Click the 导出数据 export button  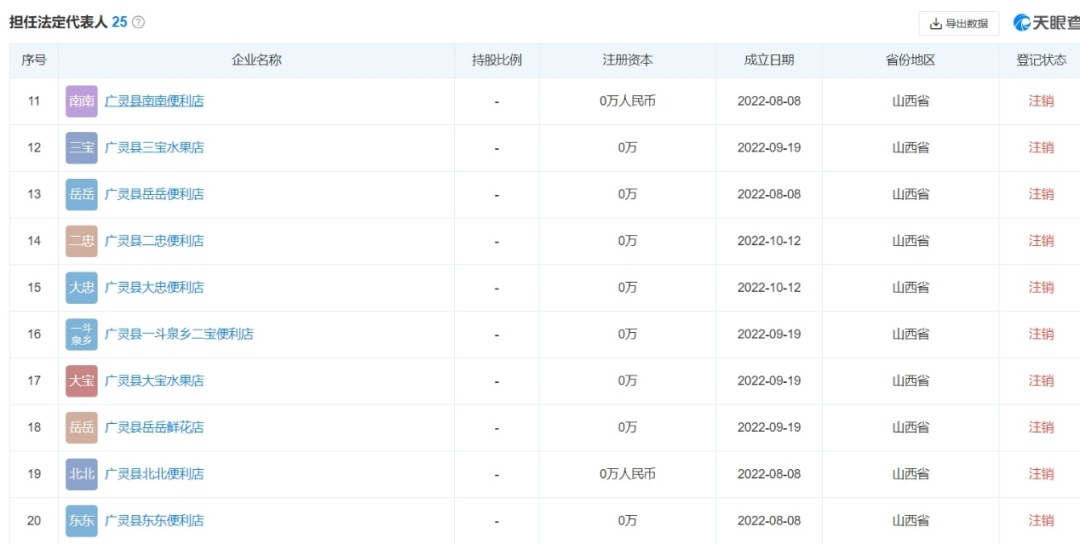958,24
